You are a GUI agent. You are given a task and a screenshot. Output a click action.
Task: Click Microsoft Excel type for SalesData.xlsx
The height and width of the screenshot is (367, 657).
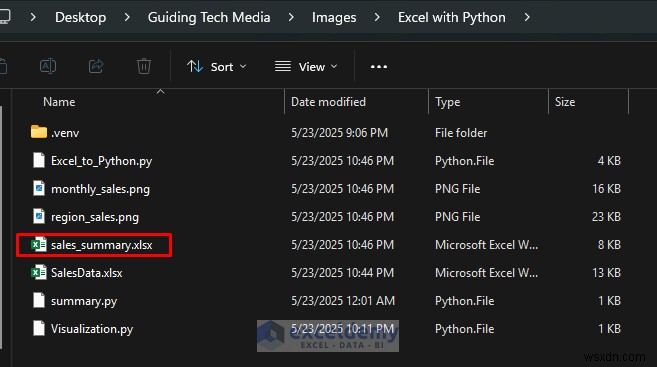point(486,273)
